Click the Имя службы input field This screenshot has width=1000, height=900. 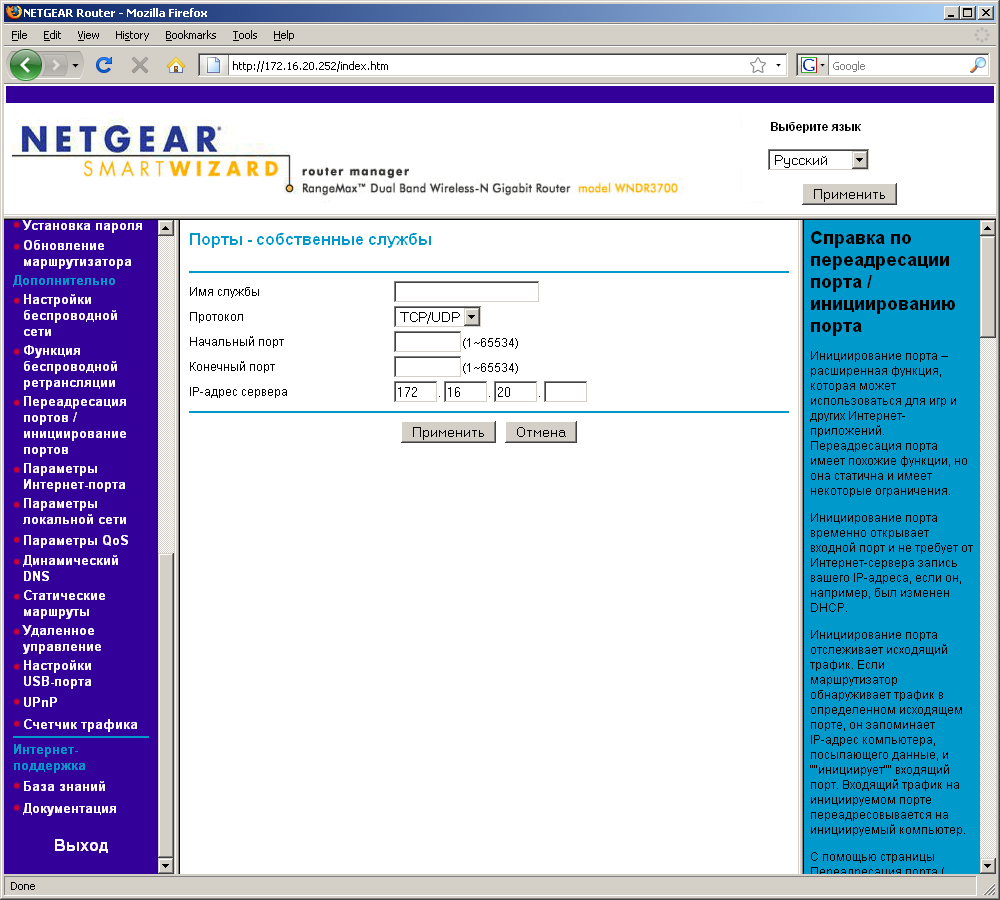click(x=466, y=291)
